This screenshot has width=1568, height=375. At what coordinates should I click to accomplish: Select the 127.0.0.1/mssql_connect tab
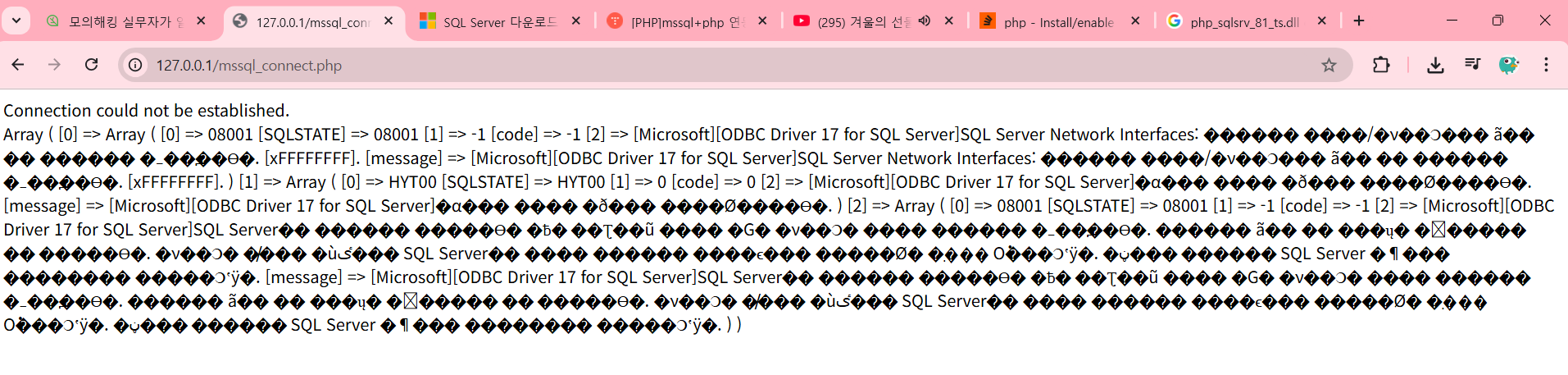(313, 21)
